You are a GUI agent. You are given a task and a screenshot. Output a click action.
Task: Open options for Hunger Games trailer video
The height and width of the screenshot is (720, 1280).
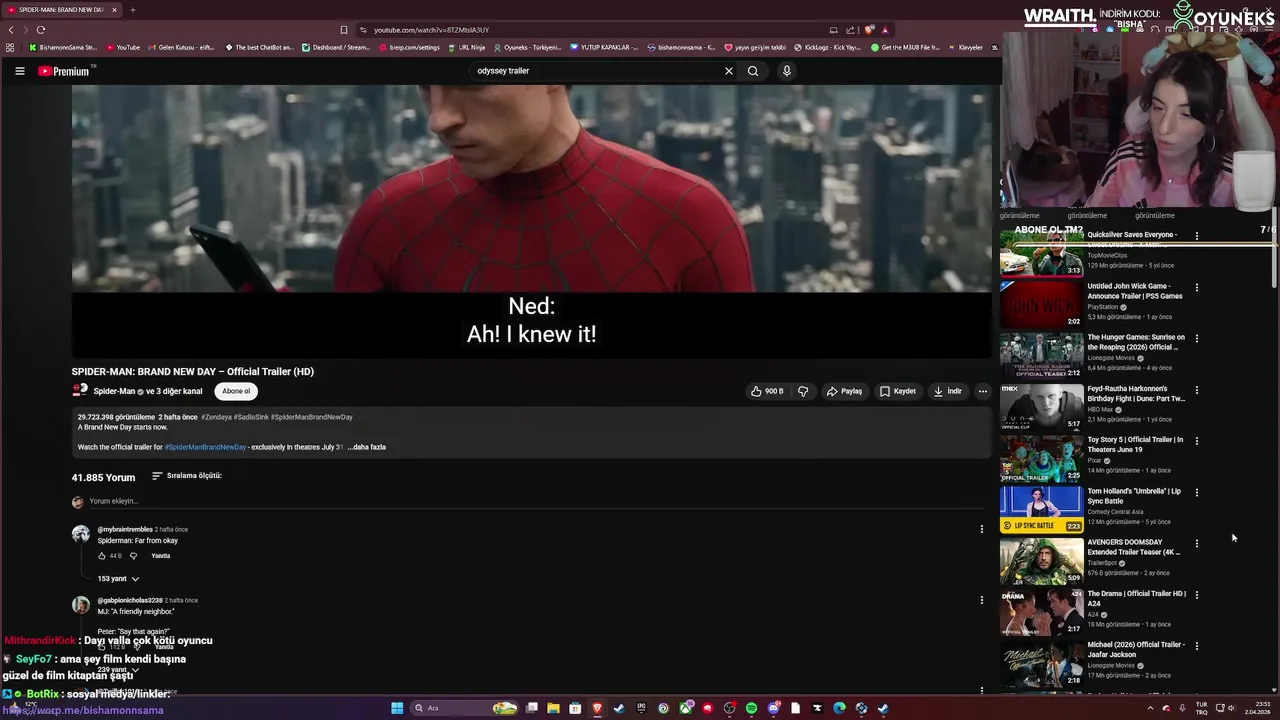tap(1197, 338)
